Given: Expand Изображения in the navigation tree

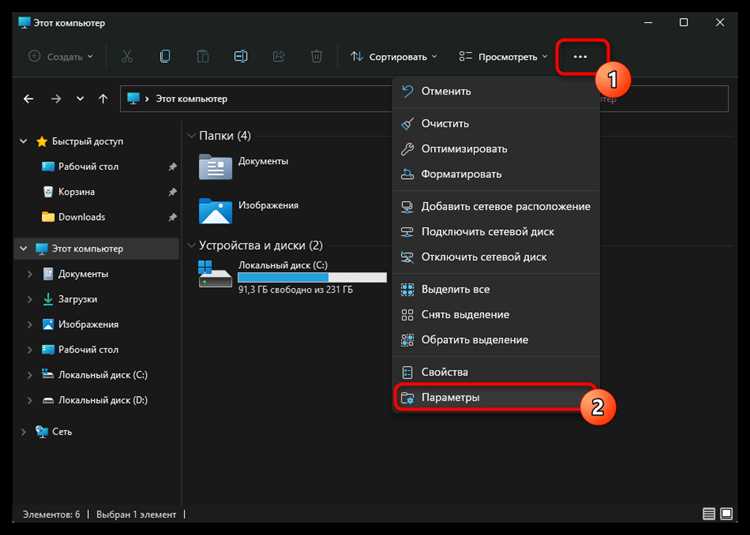Looking at the screenshot, I should point(30,325).
